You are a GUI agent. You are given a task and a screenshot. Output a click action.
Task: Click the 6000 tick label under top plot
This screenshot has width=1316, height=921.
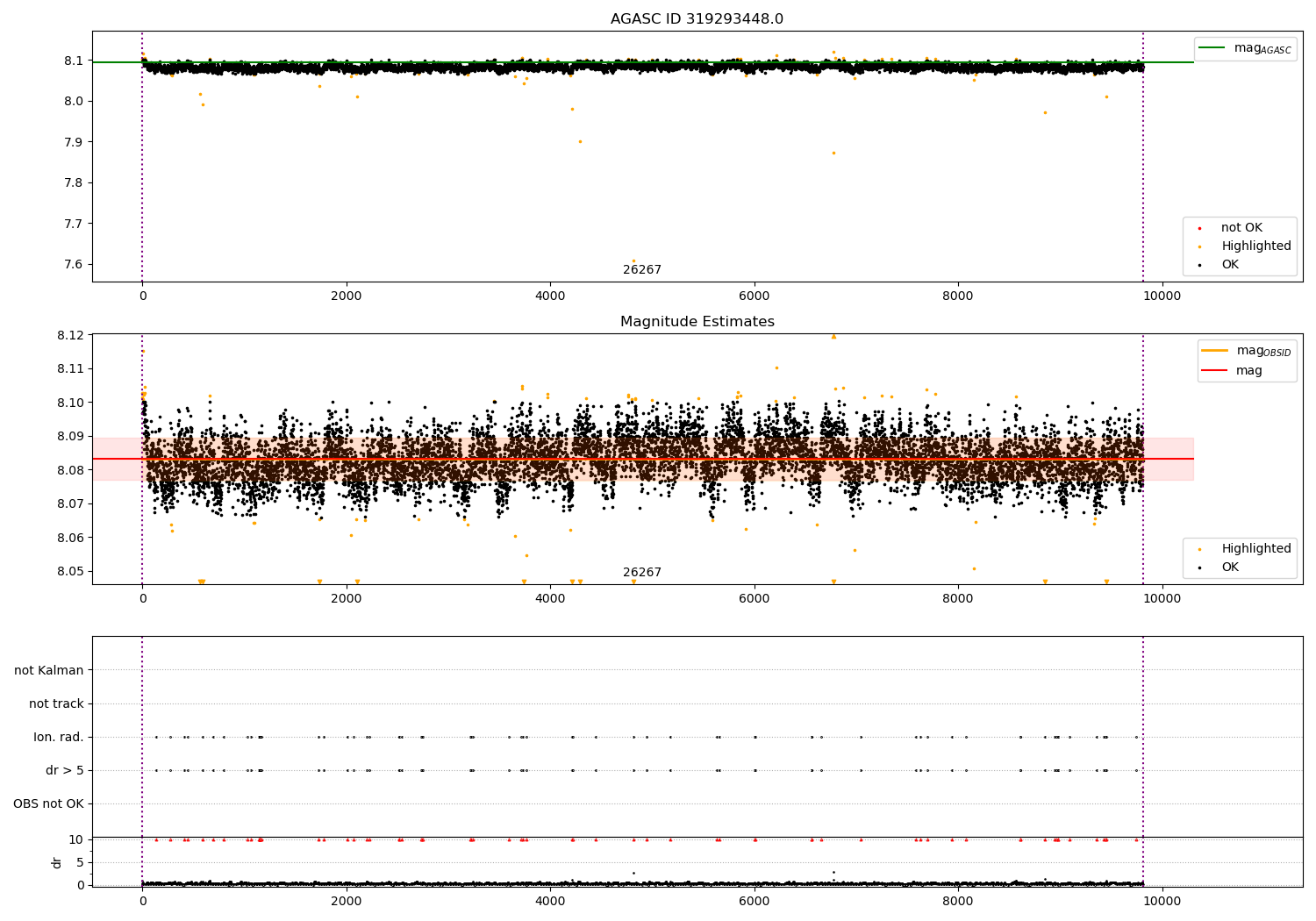755,296
